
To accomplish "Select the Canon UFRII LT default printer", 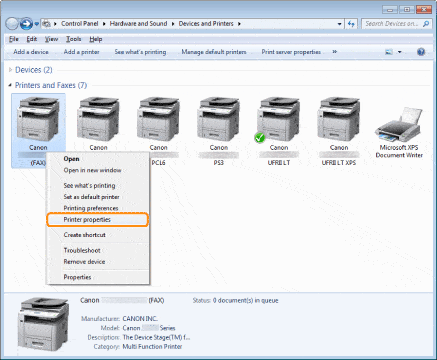I will (279, 119).
